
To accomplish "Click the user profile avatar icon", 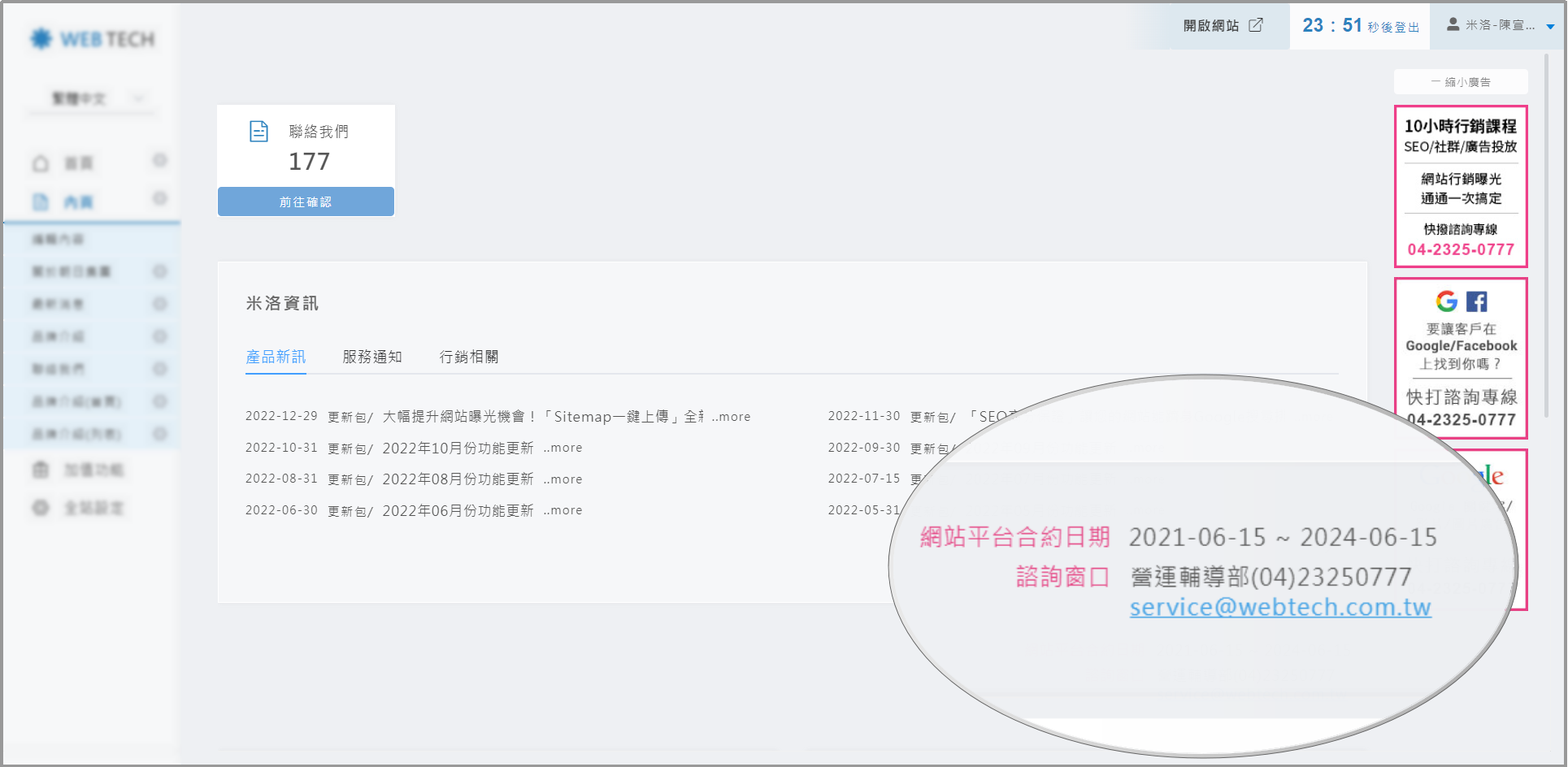I will pos(1453,25).
